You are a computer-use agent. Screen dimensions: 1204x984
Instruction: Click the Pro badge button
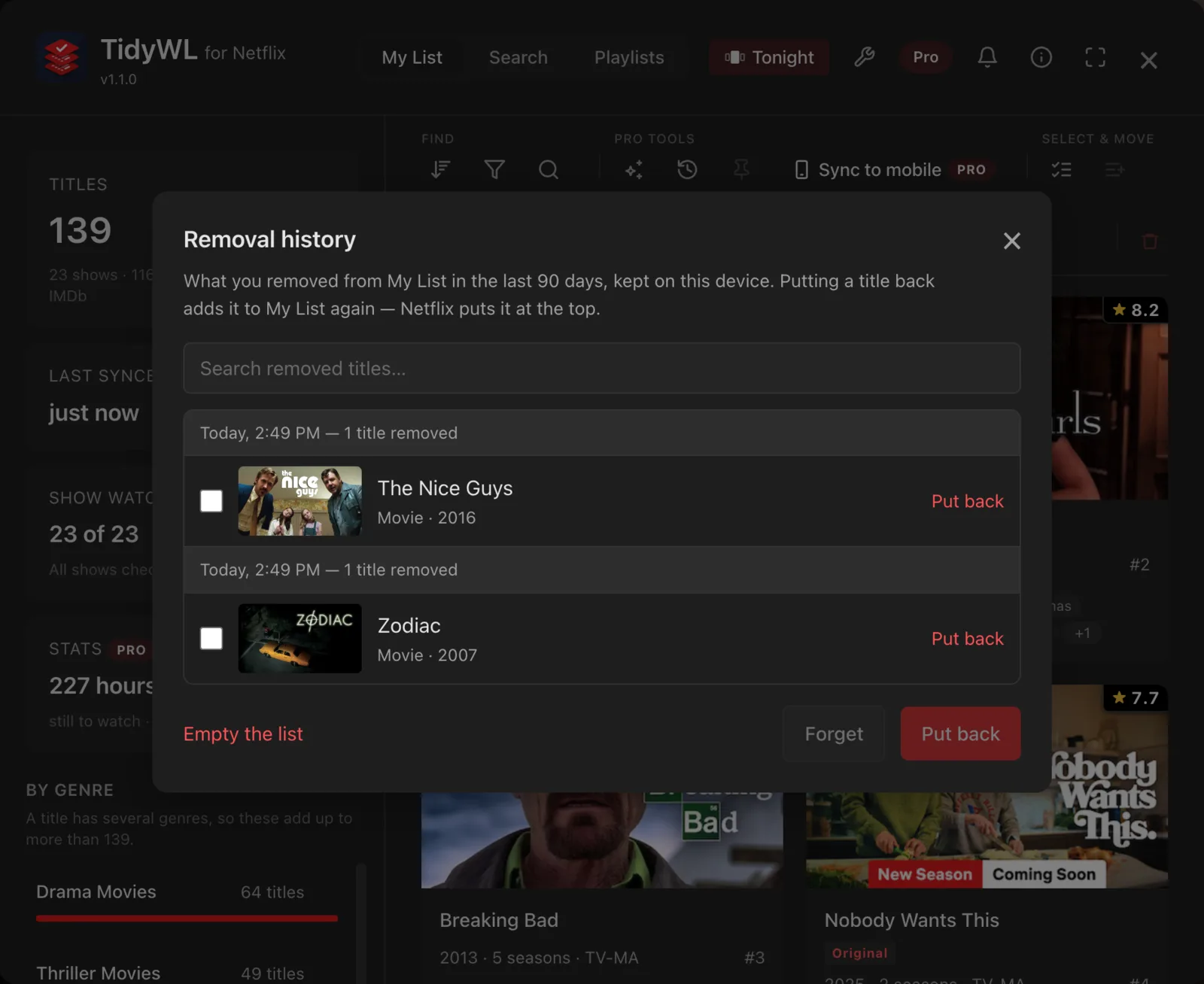(926, 57)
